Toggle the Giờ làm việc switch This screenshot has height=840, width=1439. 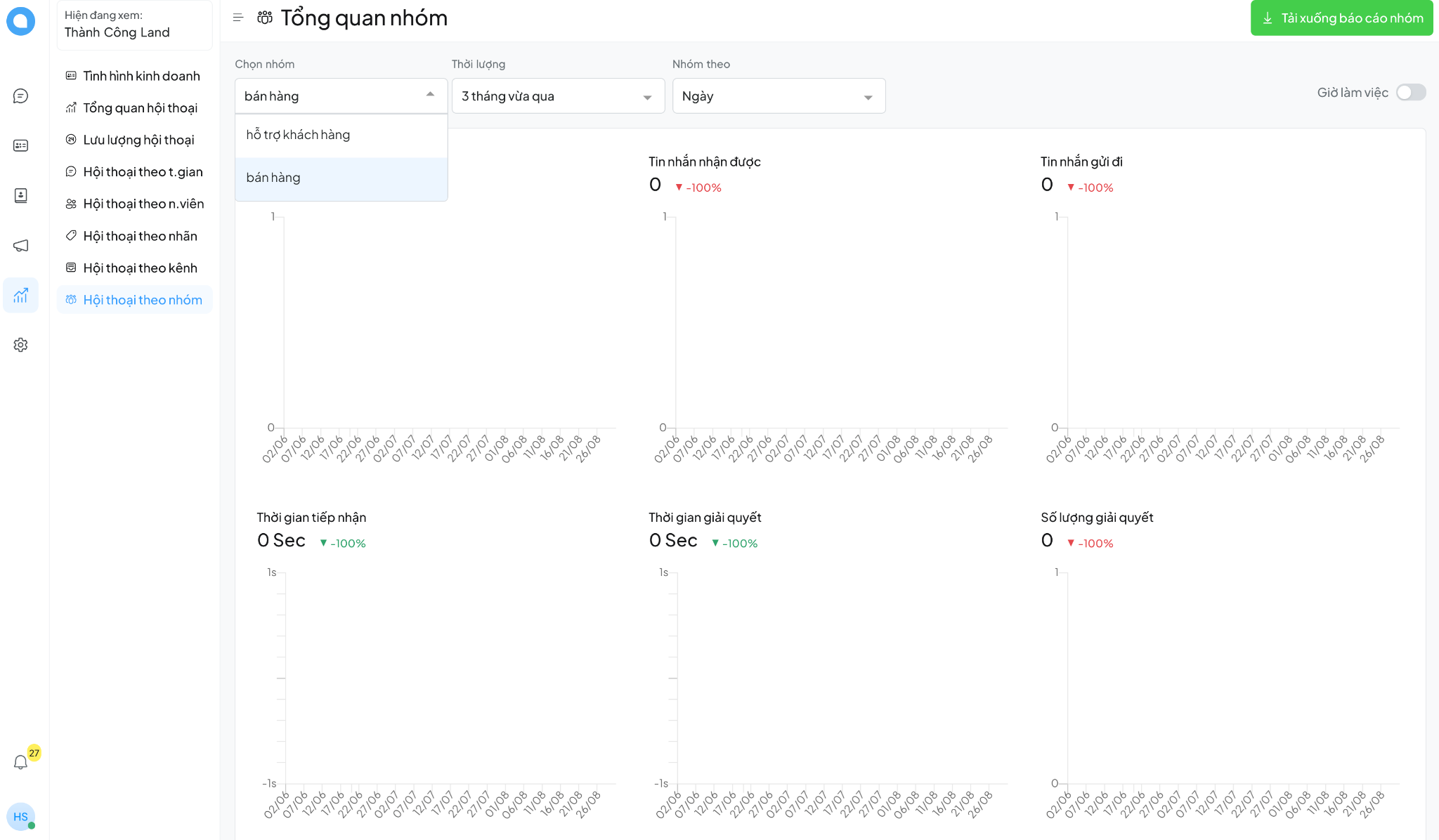[1410, 92]
